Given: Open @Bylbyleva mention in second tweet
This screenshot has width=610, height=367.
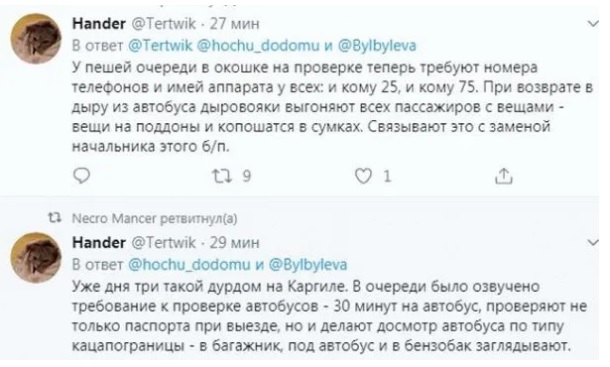Looking at the screenshot, I should pyautogui.click(x=308, y=265).
